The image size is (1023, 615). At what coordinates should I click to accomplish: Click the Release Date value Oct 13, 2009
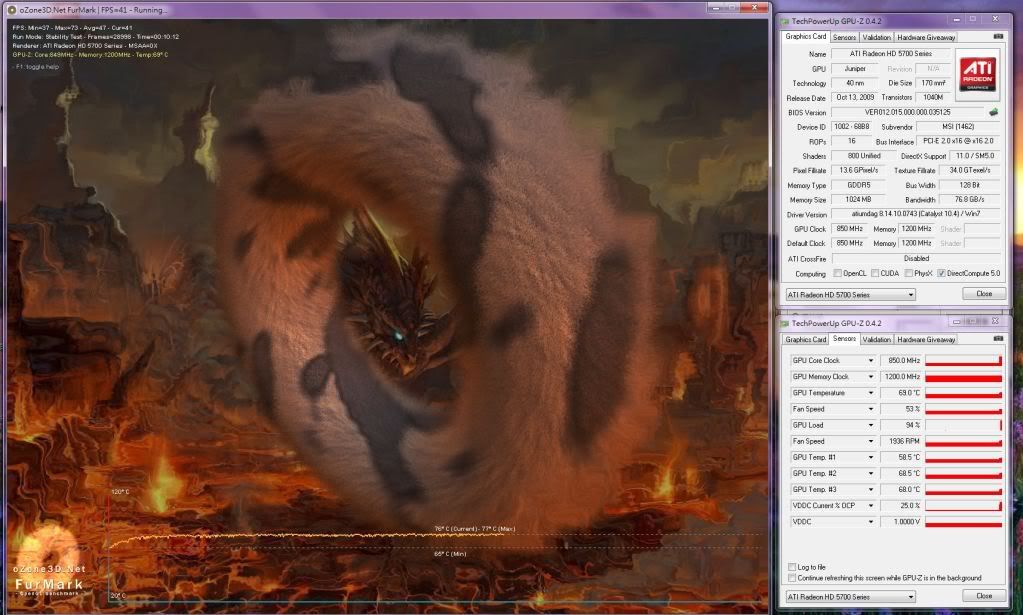coord(855,97)
